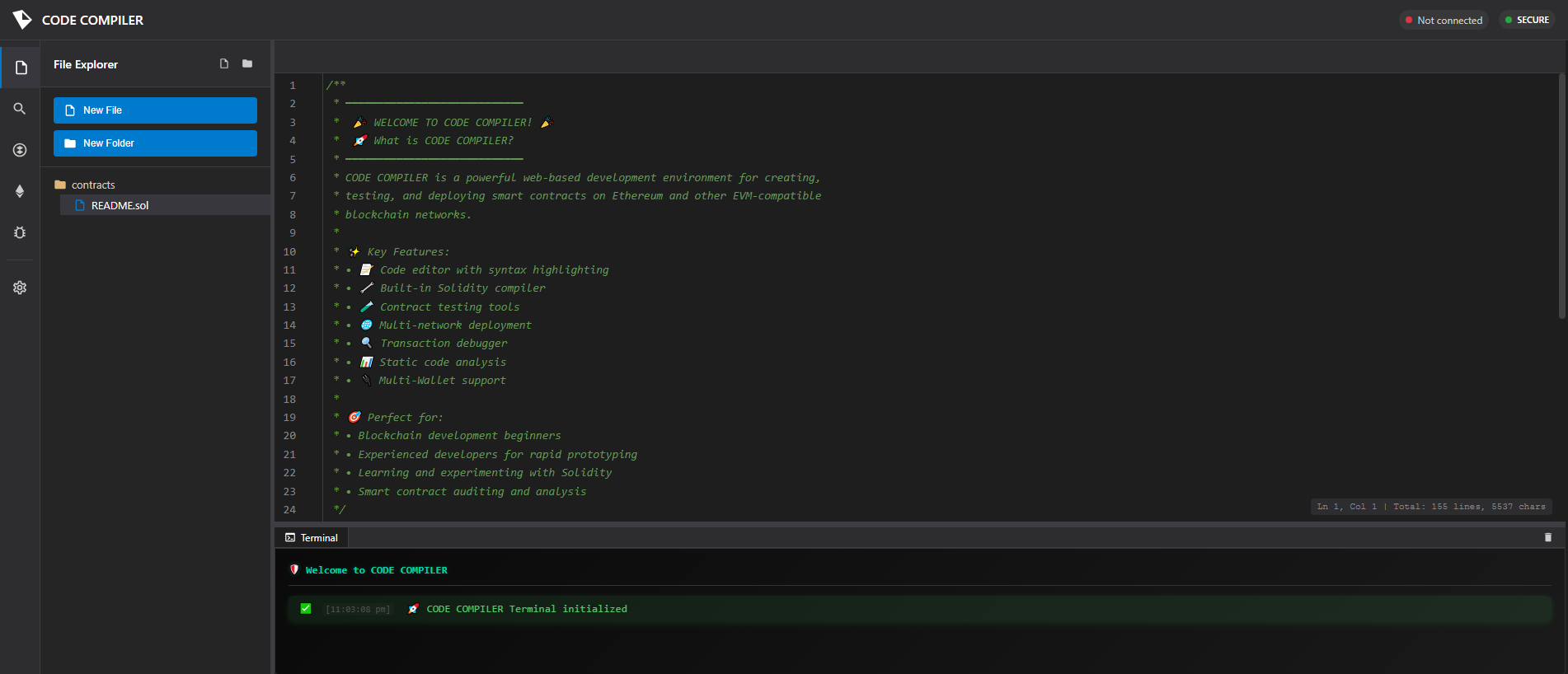Image resolution: width=1568 pixels, height=674 pixels.
Task: Click the editor vertical scrollbar
Action: 1561,196
